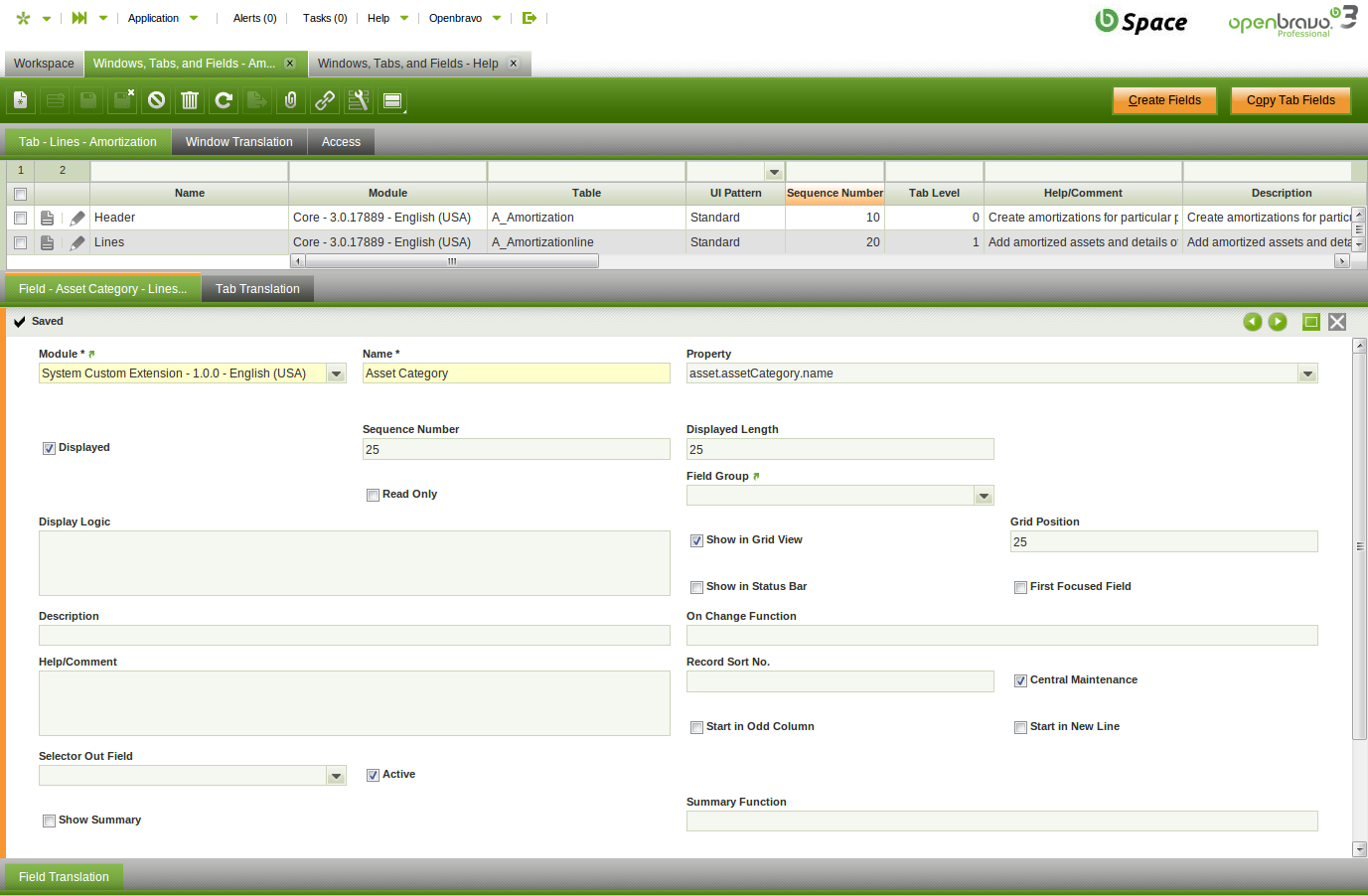
Task: Click the grid's horizontal scrollbar thumb
Action: click(x=452, y=261)
